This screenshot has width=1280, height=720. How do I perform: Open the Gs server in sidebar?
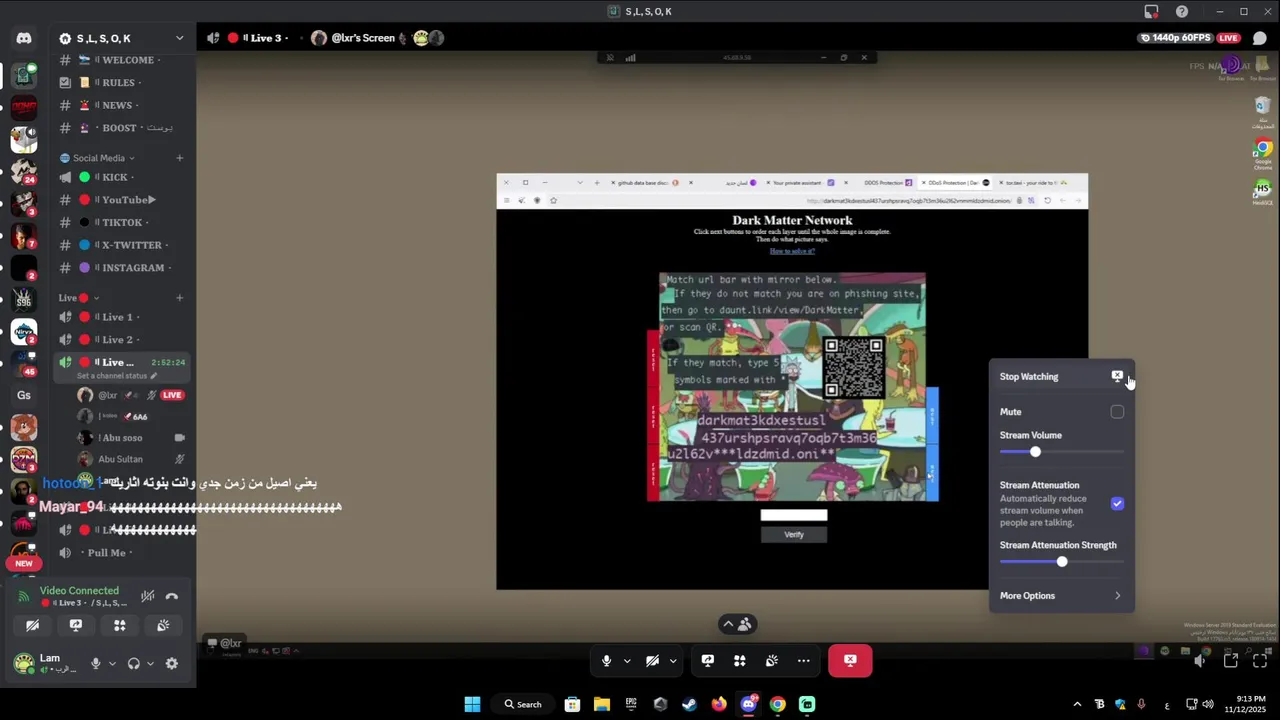(24, 395)
